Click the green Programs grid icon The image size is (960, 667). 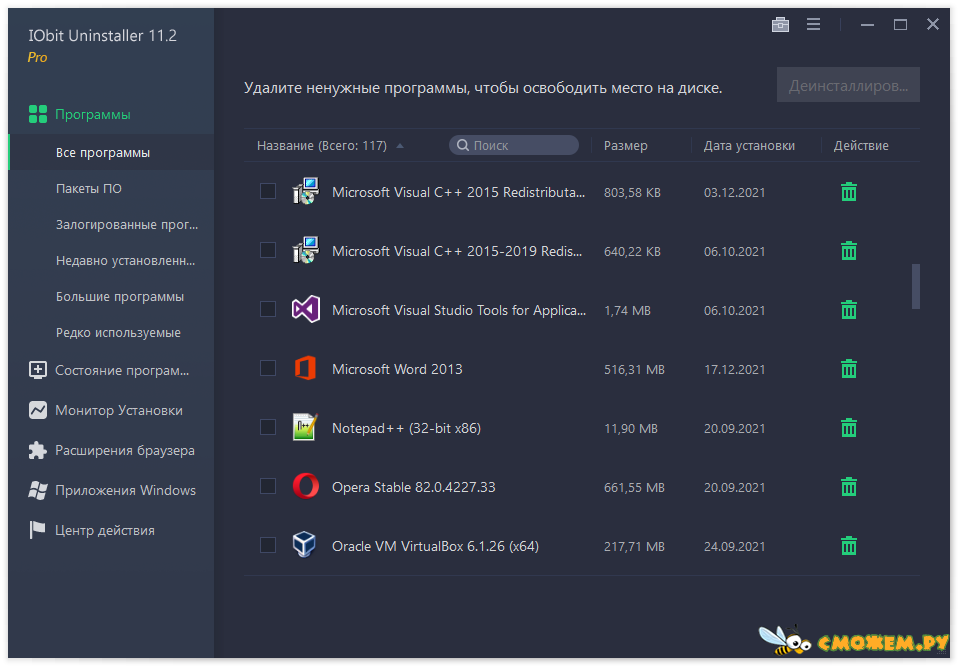coord(37,114)
